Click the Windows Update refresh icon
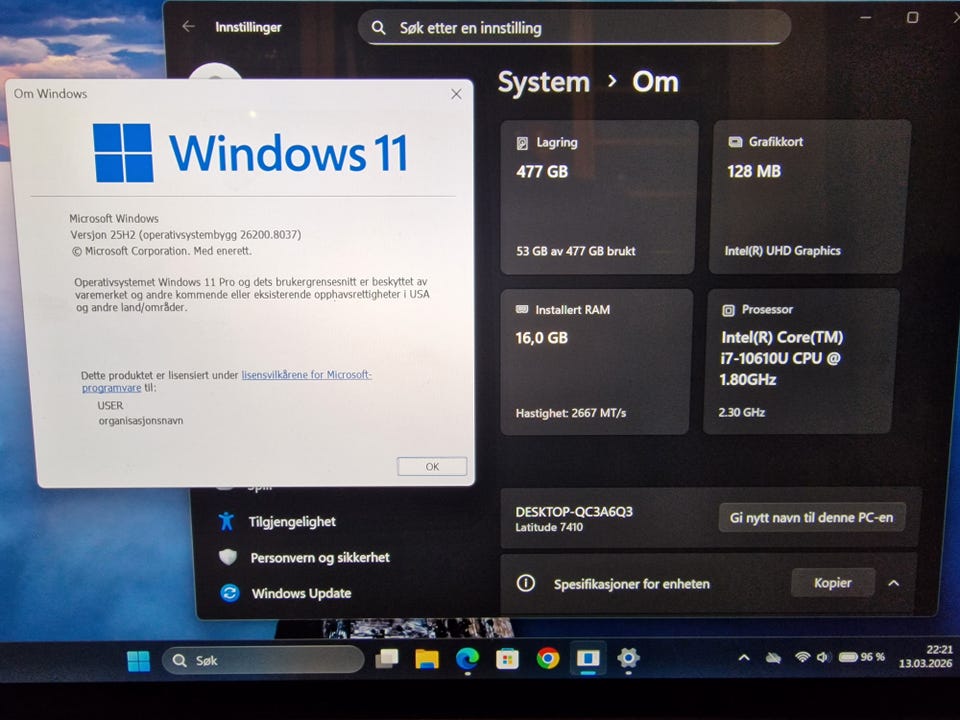 point(230,593)
